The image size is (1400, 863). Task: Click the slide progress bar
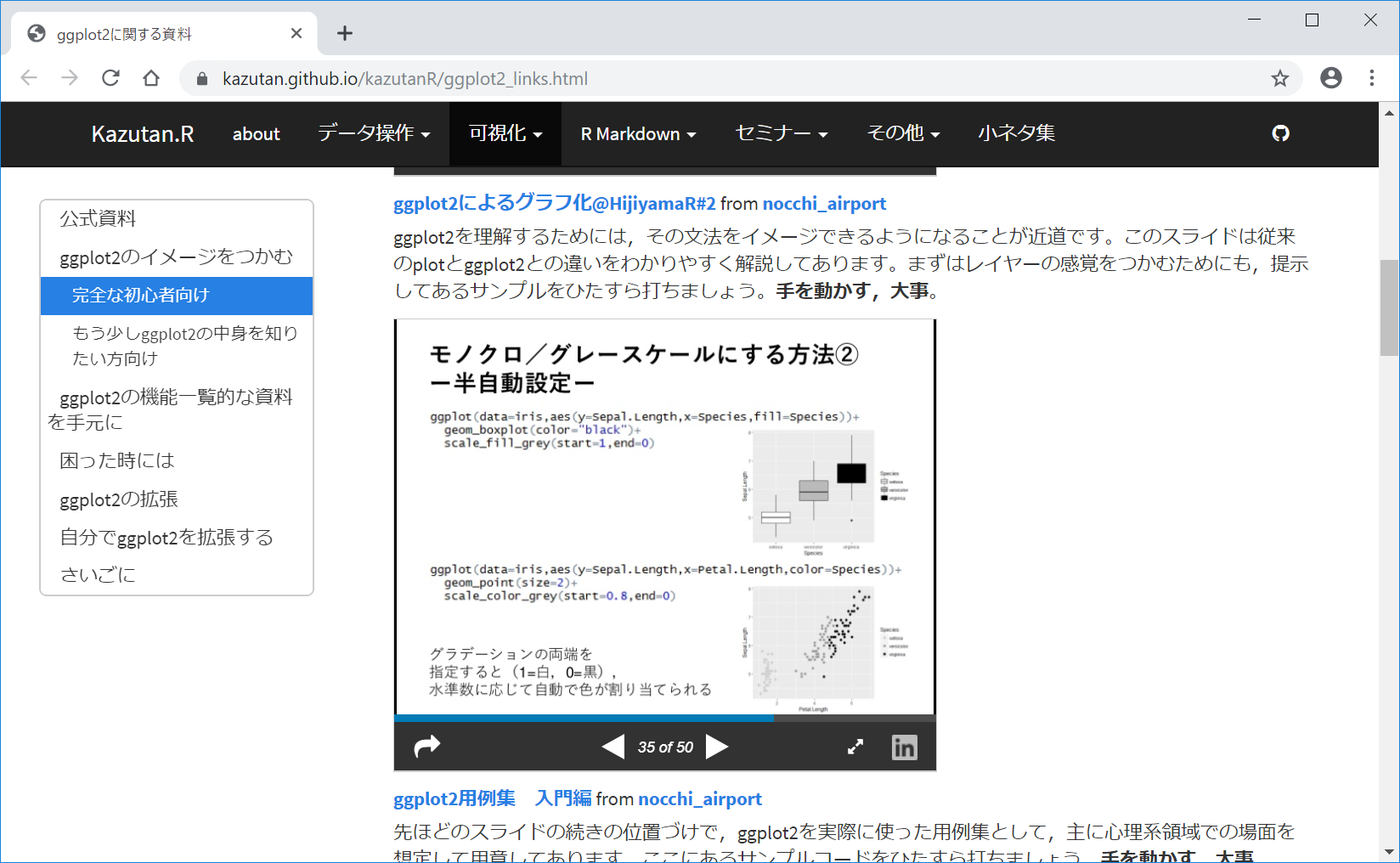(664, 718)
